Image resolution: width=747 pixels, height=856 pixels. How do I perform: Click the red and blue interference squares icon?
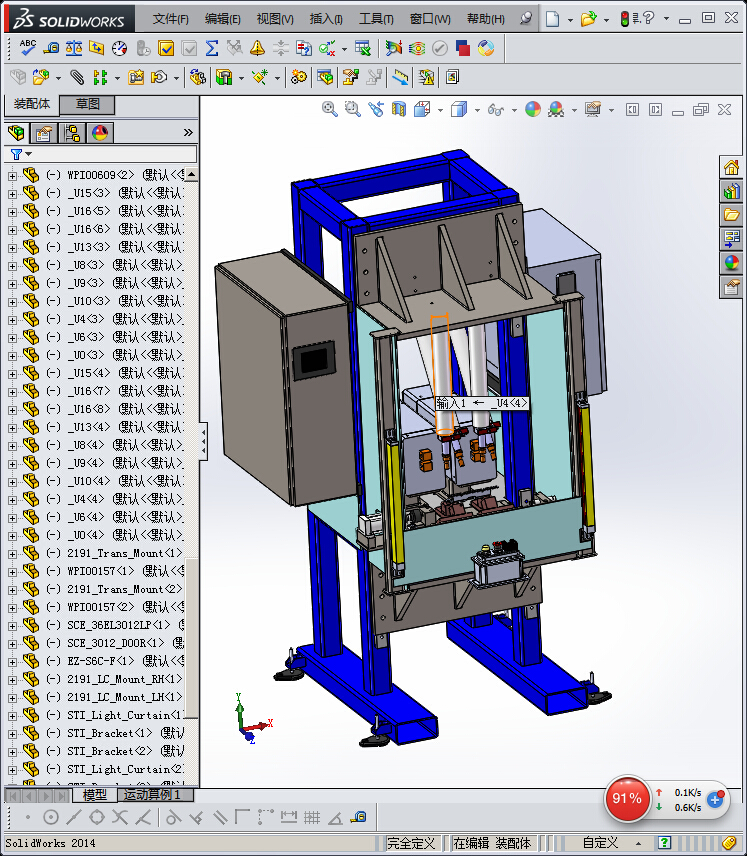click(463, 49)
